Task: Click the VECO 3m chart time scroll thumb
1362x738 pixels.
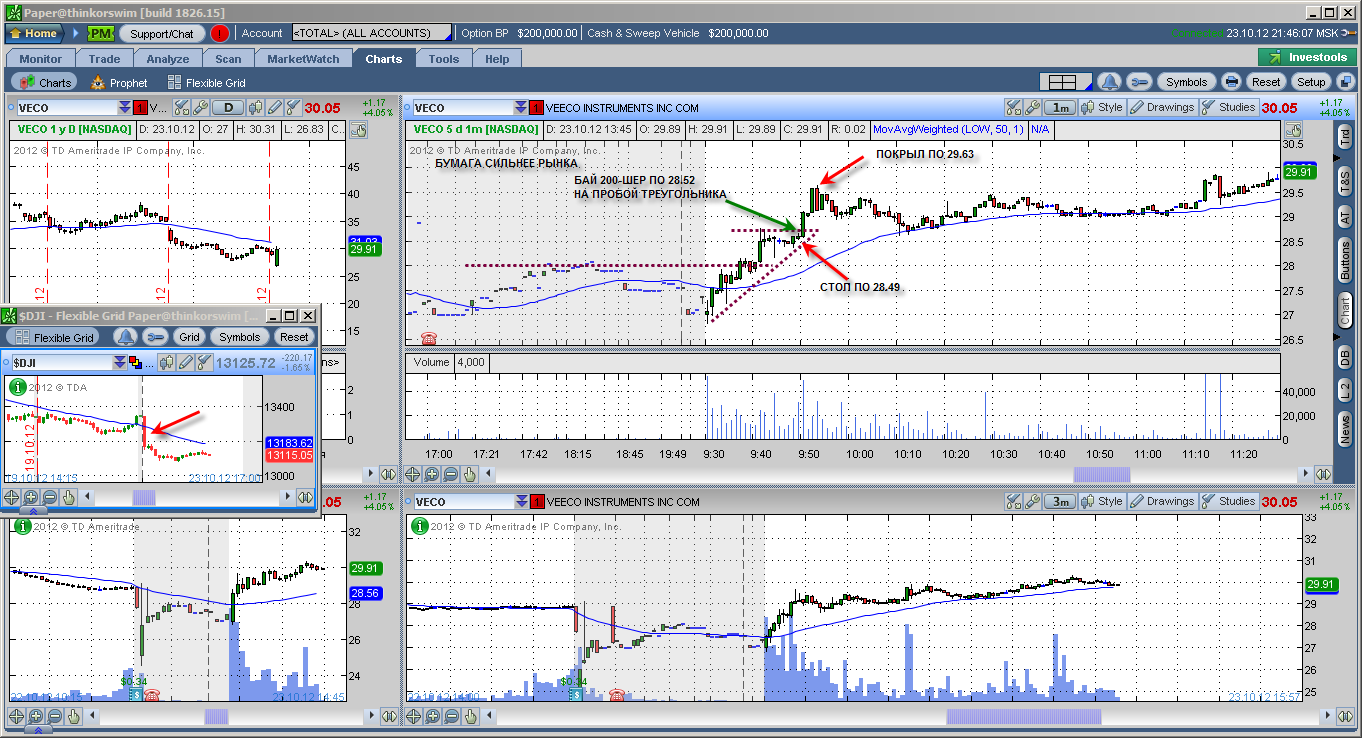Action: [1022, 716]
